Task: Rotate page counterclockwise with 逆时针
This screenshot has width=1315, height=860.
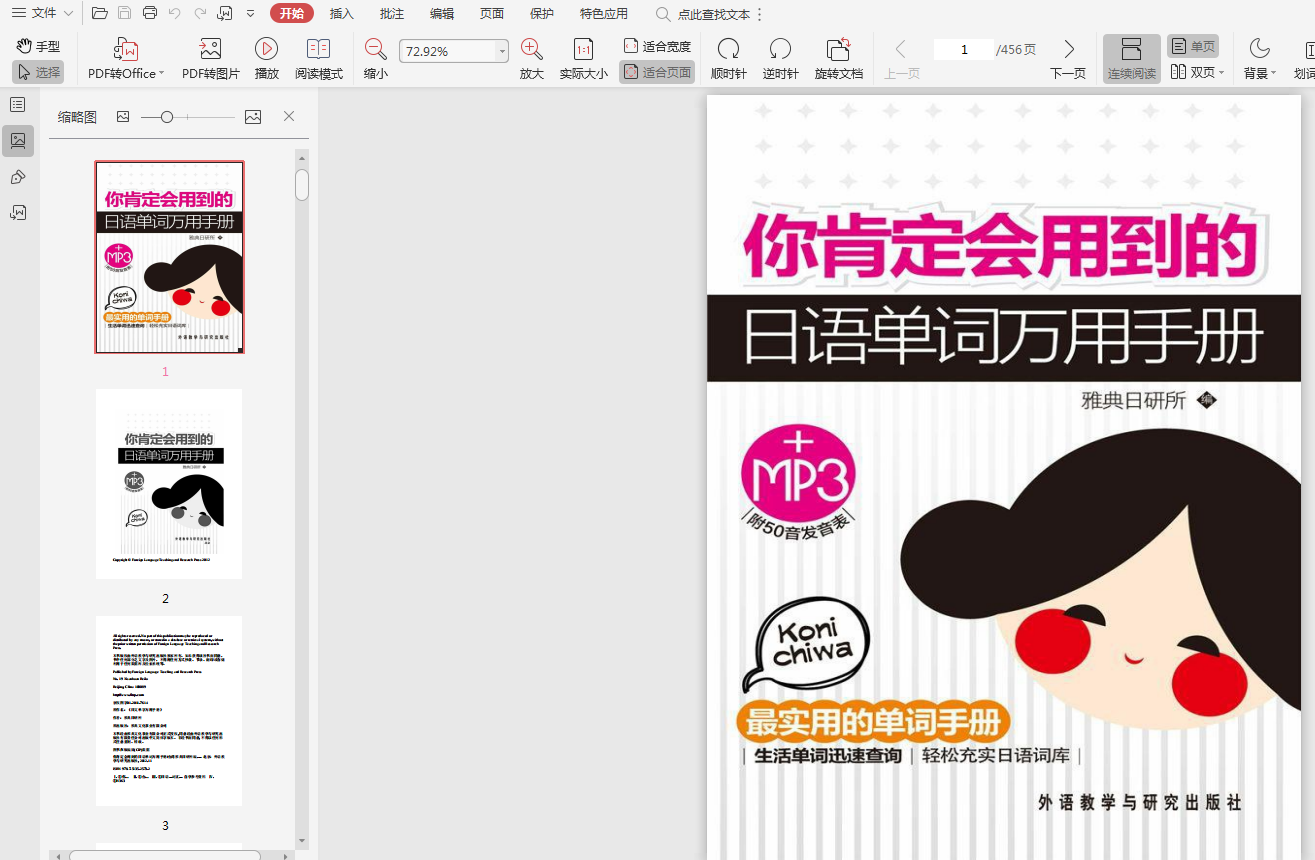Action: coord(780,50)
